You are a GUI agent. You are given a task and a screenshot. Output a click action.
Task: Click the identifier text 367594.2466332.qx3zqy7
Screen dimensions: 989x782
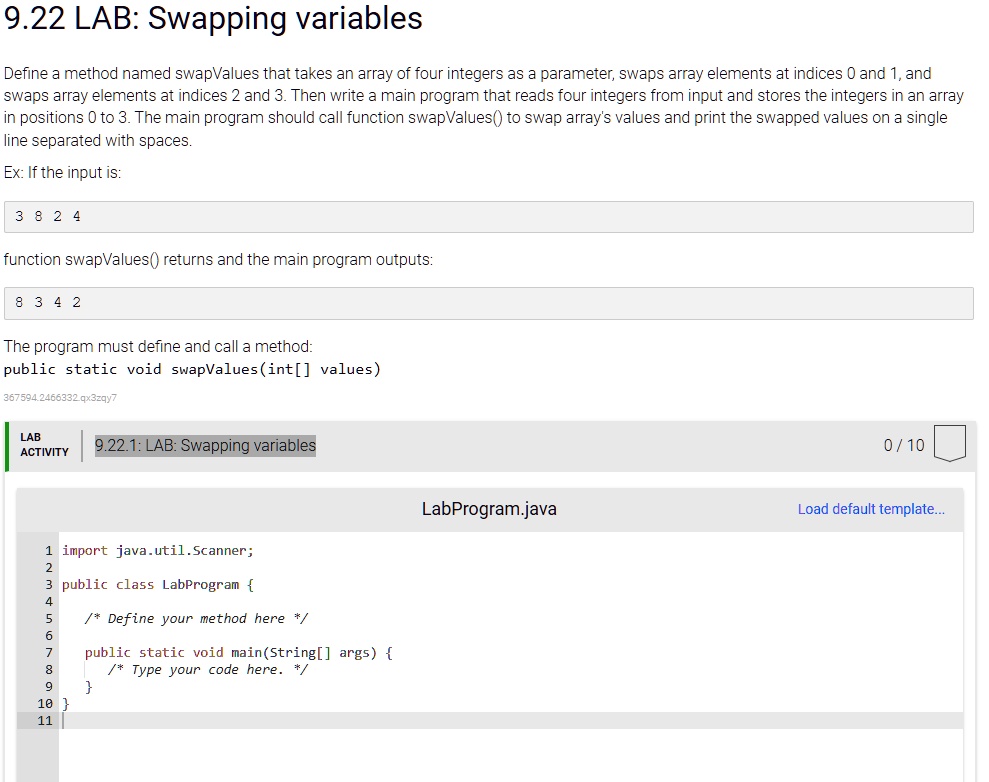[x=61, y=397]
